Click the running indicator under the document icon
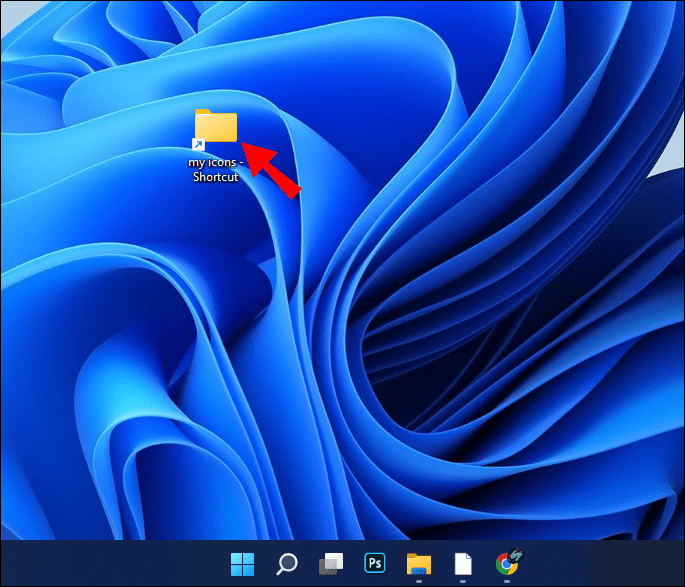 462,583
